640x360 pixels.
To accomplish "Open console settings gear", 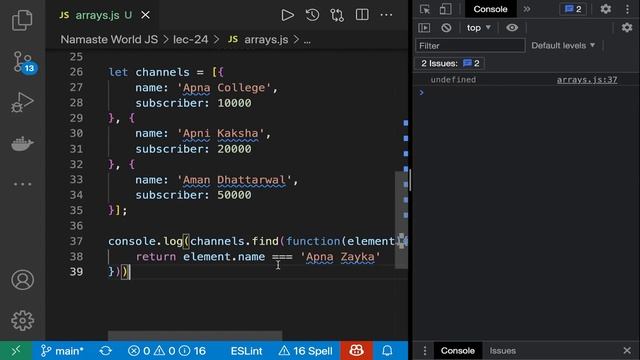I will click(627, 28).
